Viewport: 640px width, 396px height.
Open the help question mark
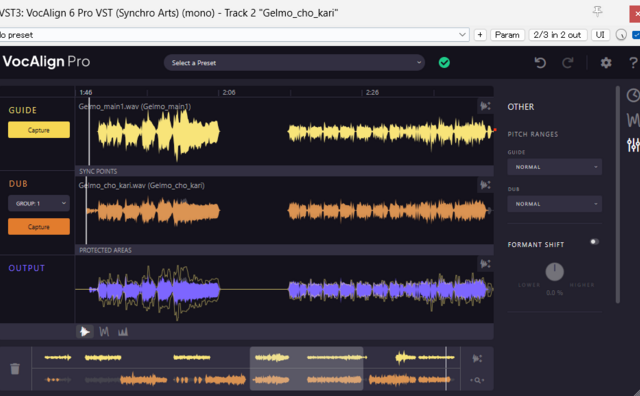pyautogui.click(x=633, y=62)
